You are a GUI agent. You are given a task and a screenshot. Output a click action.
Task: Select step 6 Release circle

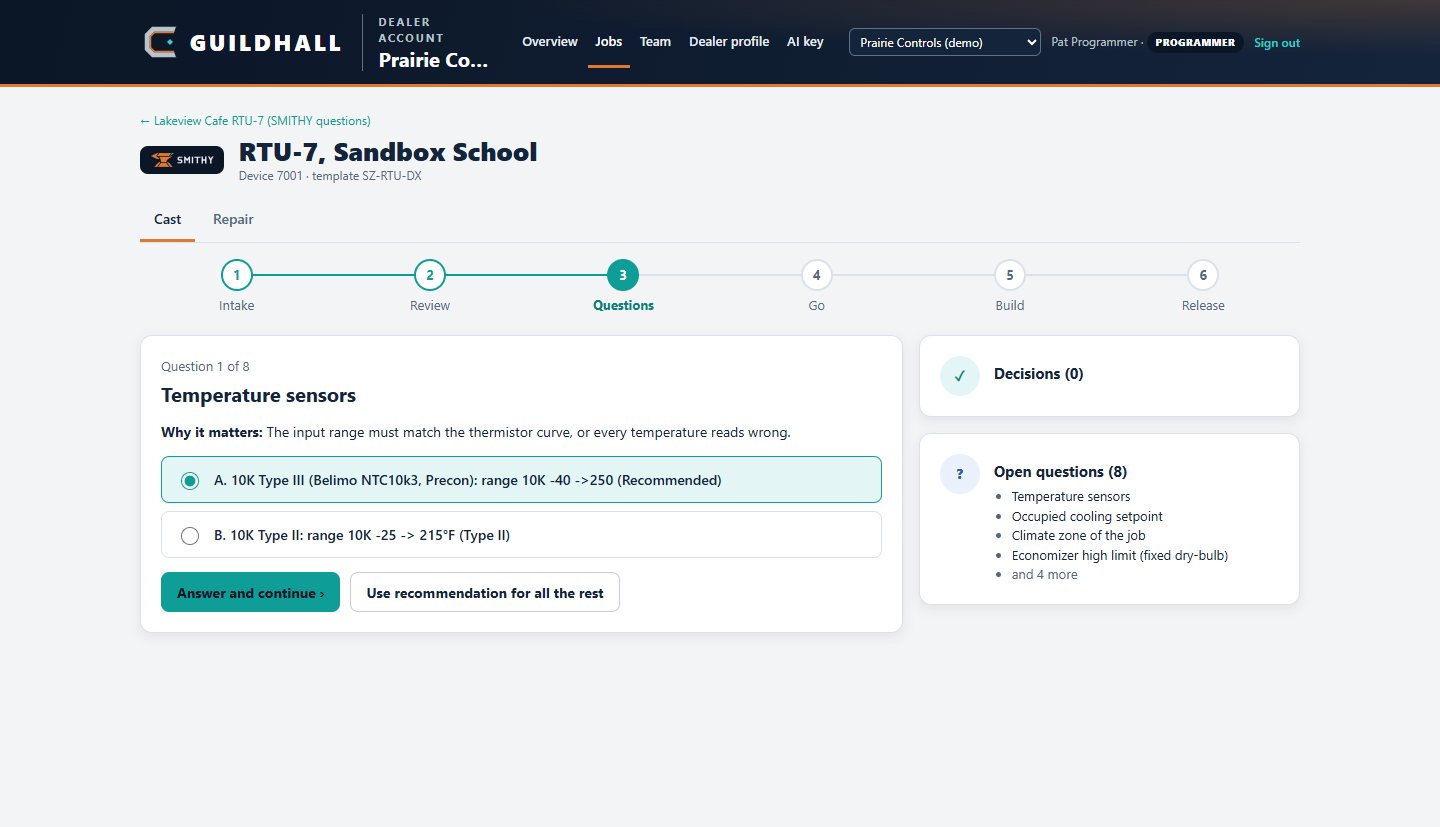point(1203,275)
